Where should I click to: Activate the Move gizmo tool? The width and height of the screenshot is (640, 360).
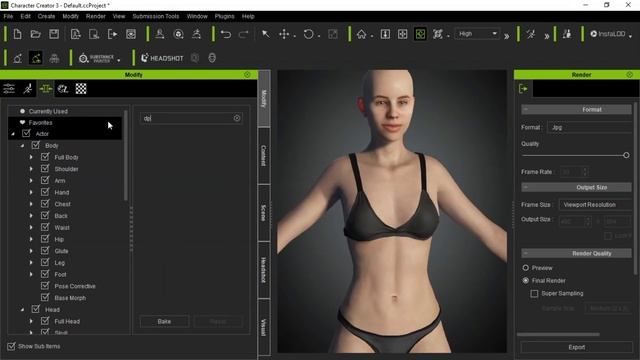284,34
